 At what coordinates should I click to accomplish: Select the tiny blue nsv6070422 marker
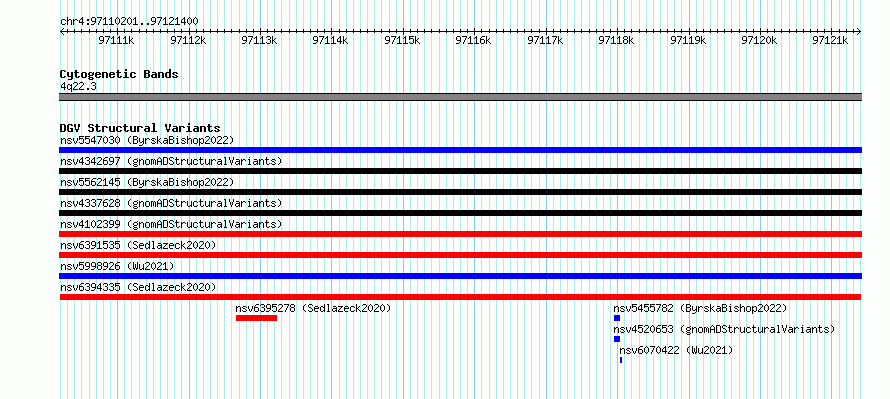621,360
